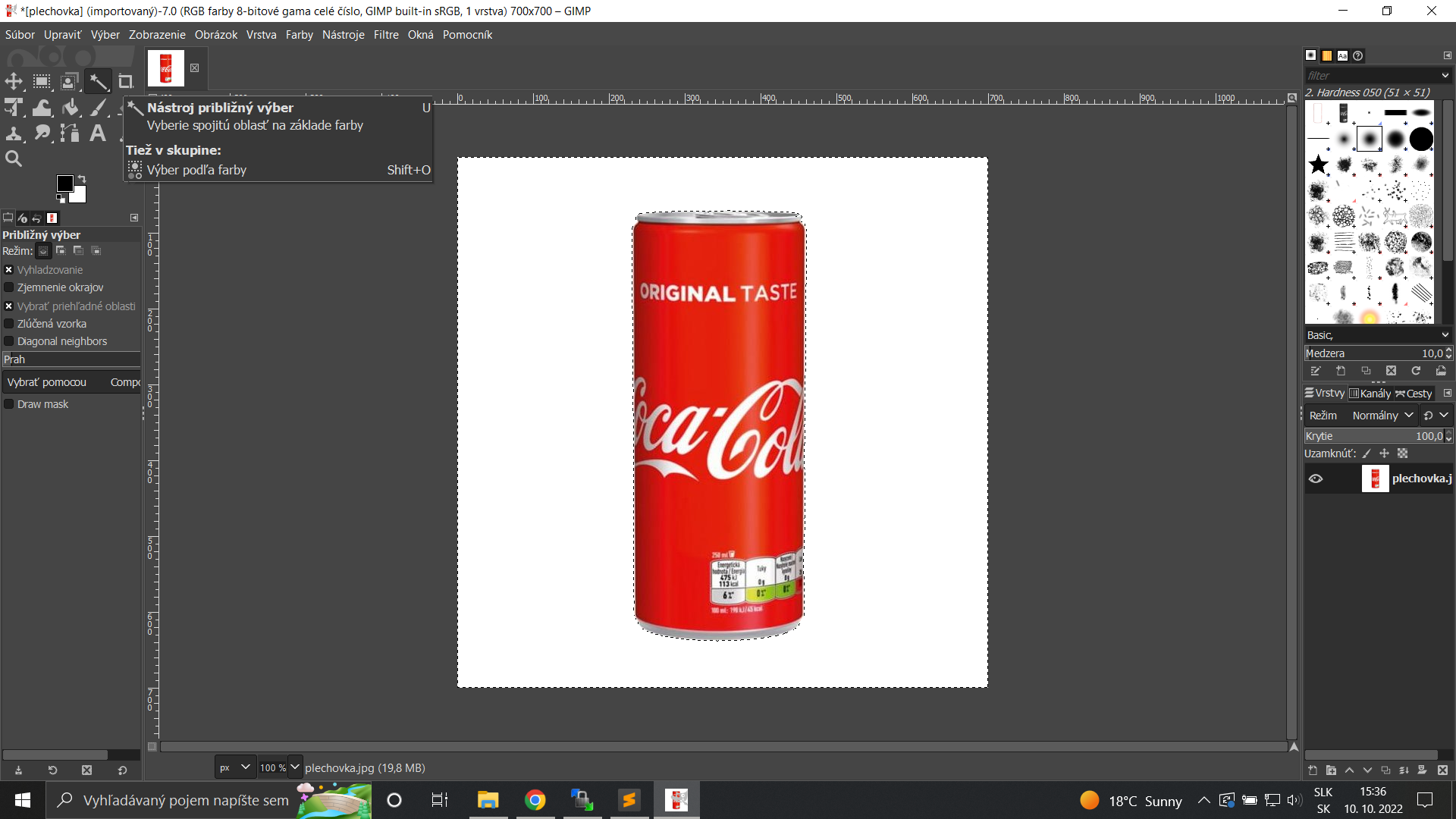Screen dimensions: 1456x819
Task: Hide the plechovka layer eye icon
Action: click(x=1316, y=479)
